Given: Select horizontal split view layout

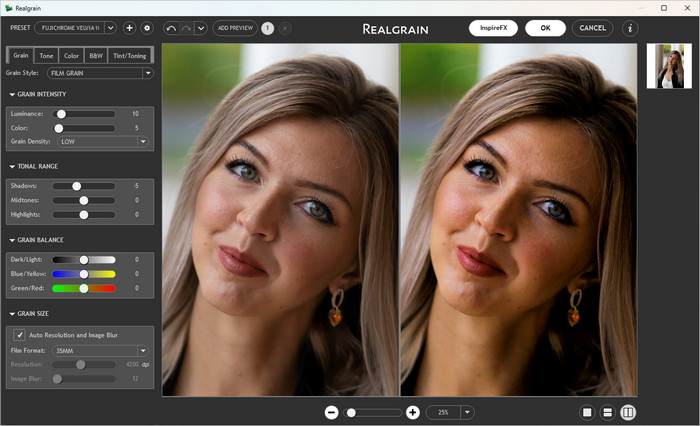Looking at the screenshot, I should click(607, 412).
